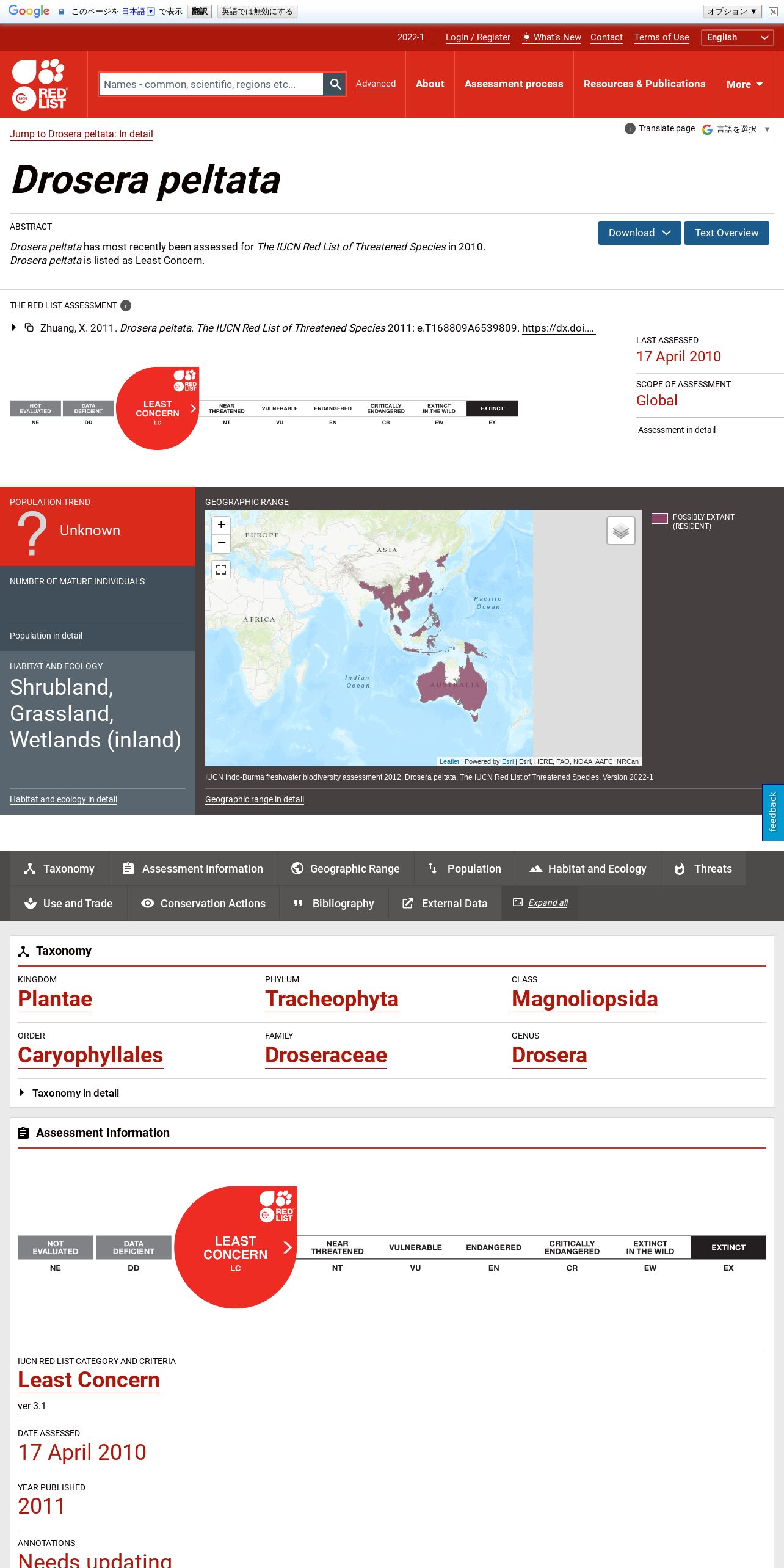
Task: Open Habitat and ecology in detail link
Action: (64, 799)
